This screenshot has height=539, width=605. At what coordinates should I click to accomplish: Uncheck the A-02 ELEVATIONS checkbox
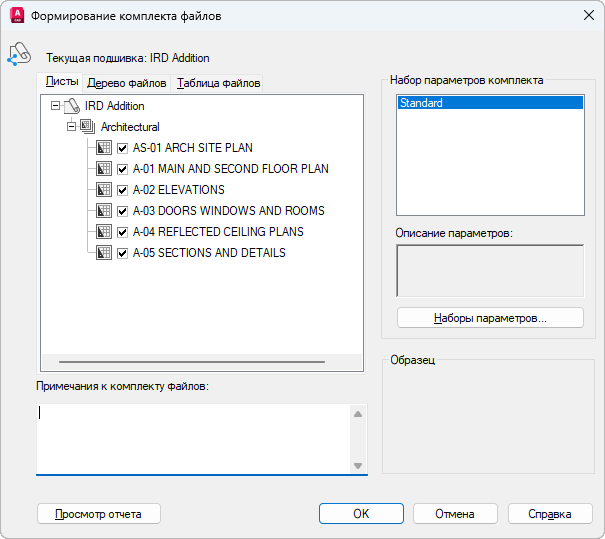[123, 190]
